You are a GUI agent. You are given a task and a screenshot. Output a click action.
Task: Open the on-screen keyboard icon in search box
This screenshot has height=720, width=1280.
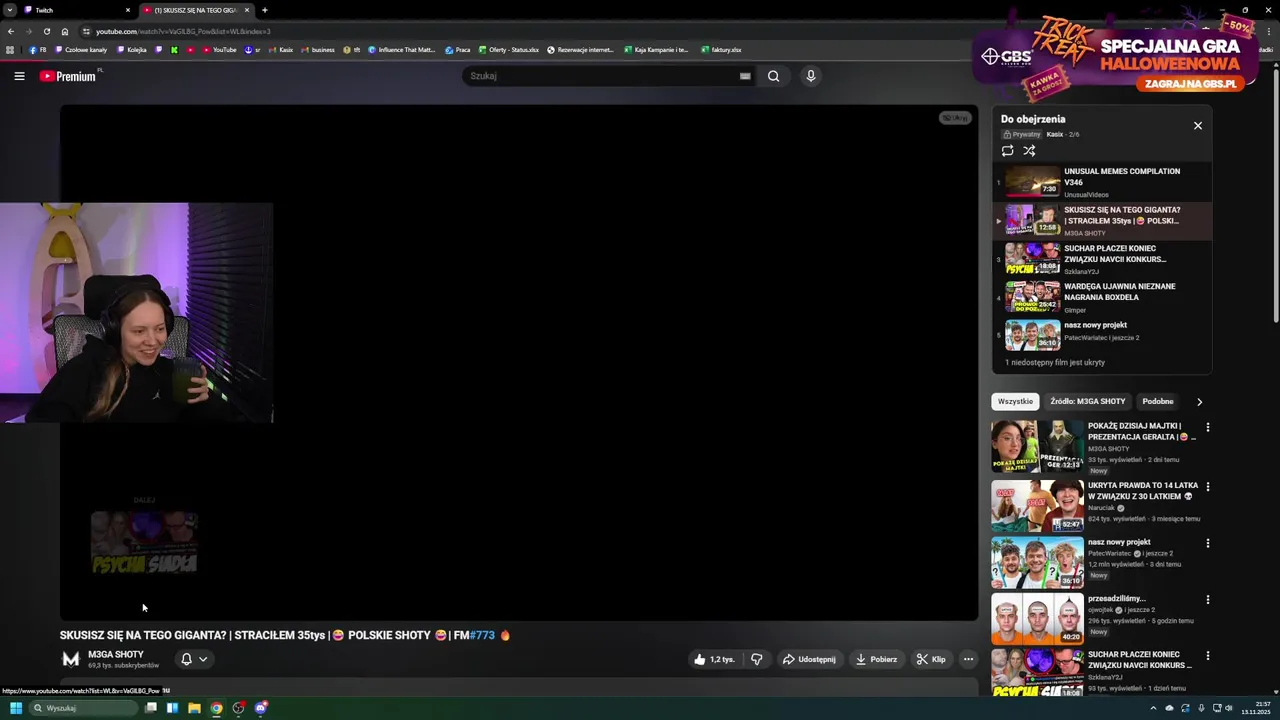745,76
